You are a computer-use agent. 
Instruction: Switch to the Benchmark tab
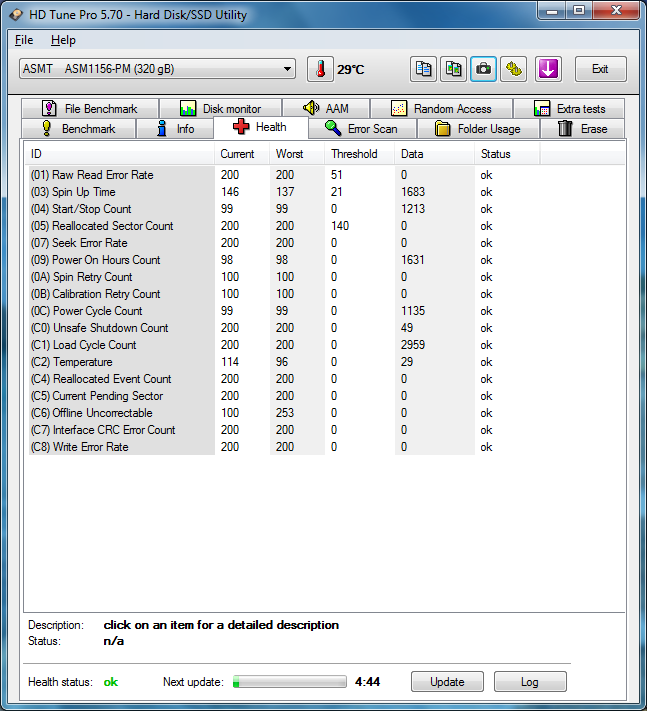pyautogui.click(x=78, y=129)
